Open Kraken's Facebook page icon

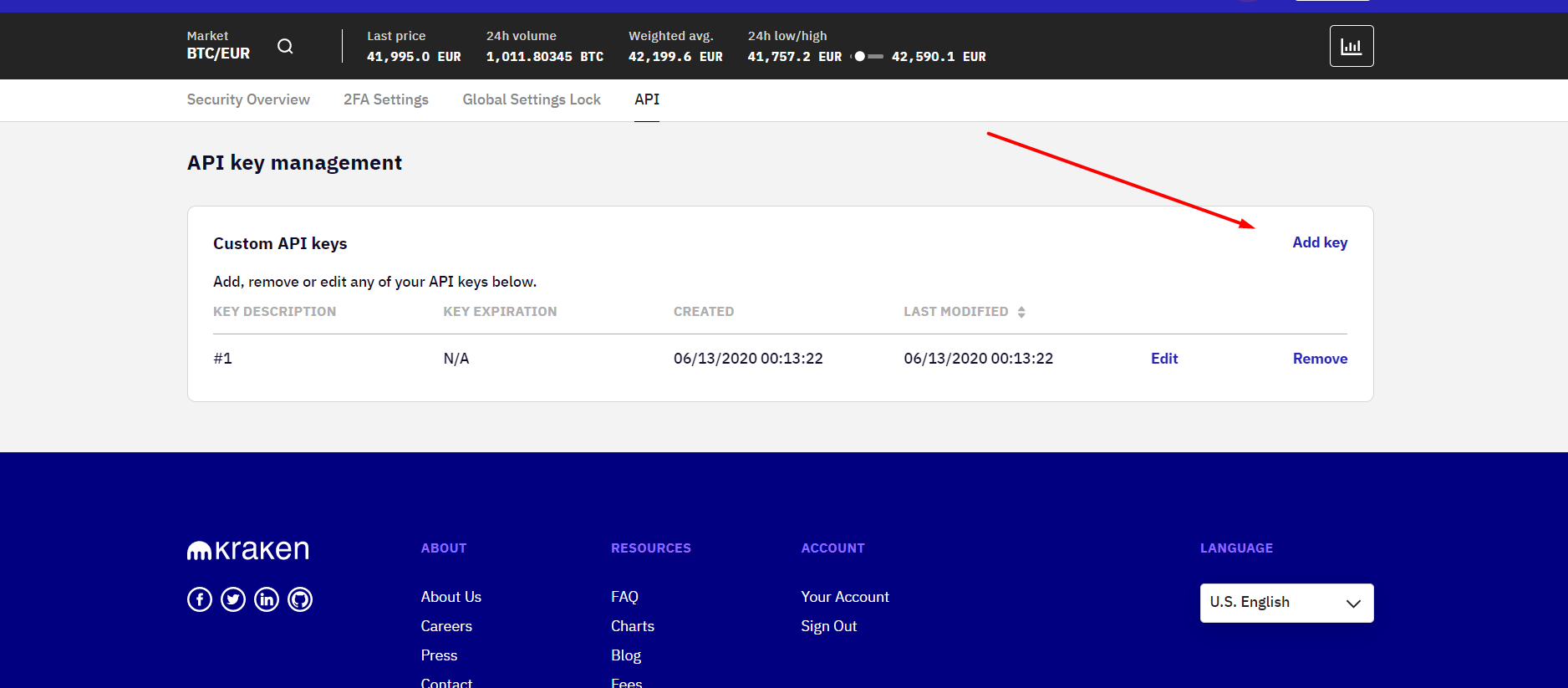200,599
